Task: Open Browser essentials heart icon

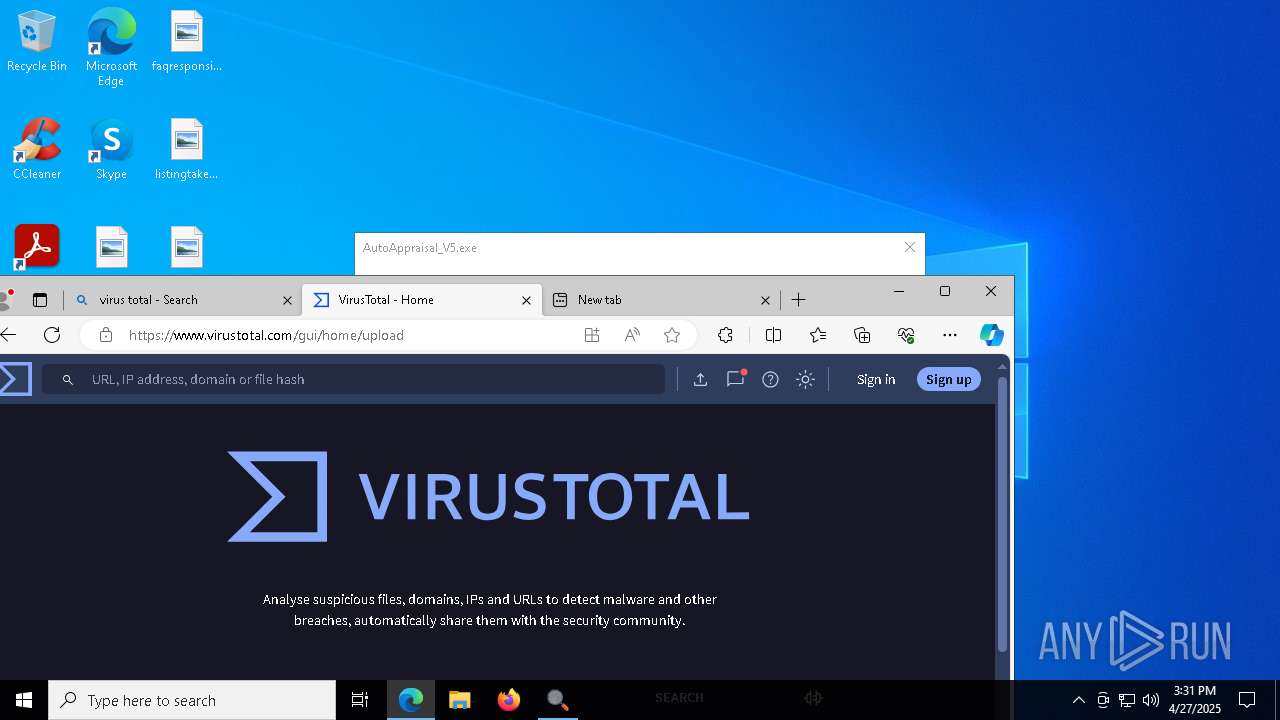Action: (906, 335)
